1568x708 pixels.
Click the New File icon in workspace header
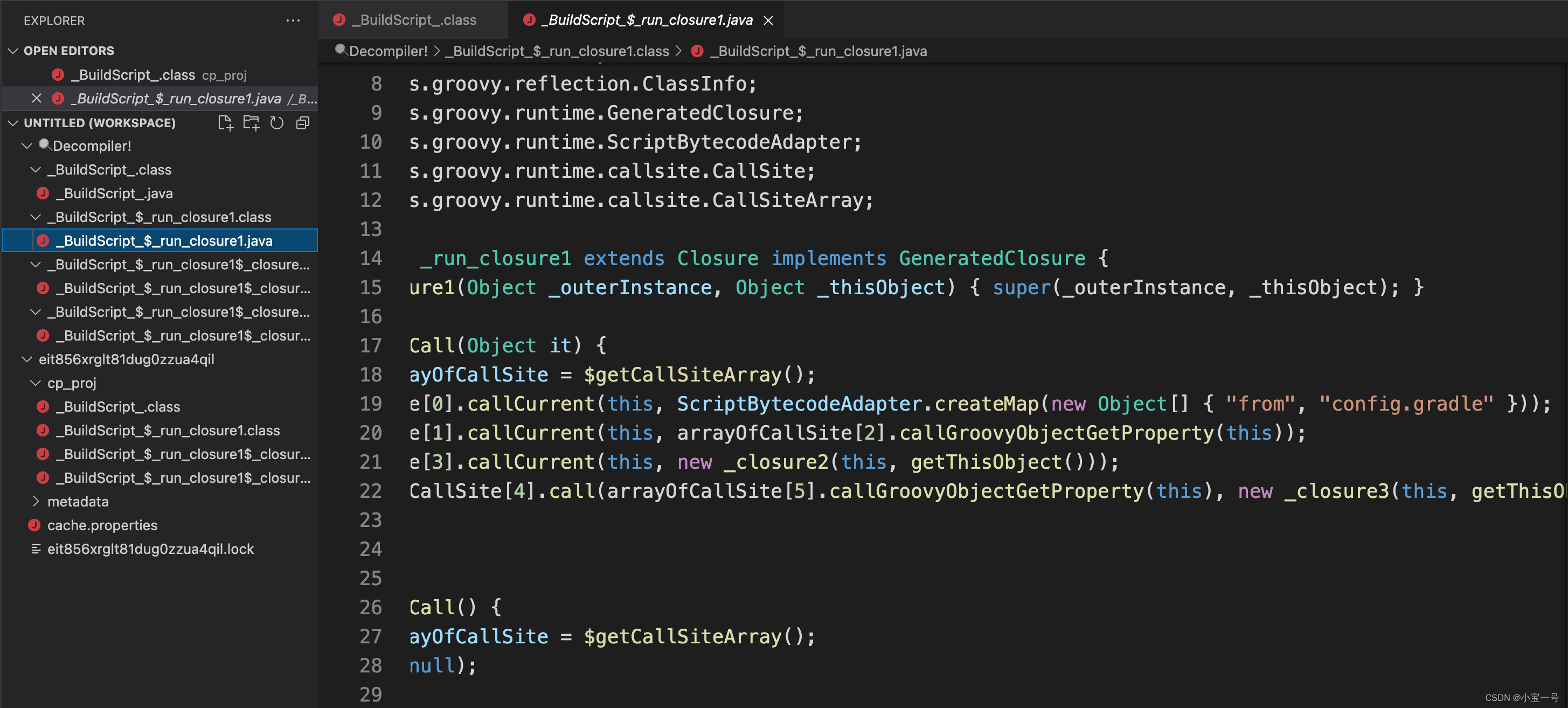(225, 123)
